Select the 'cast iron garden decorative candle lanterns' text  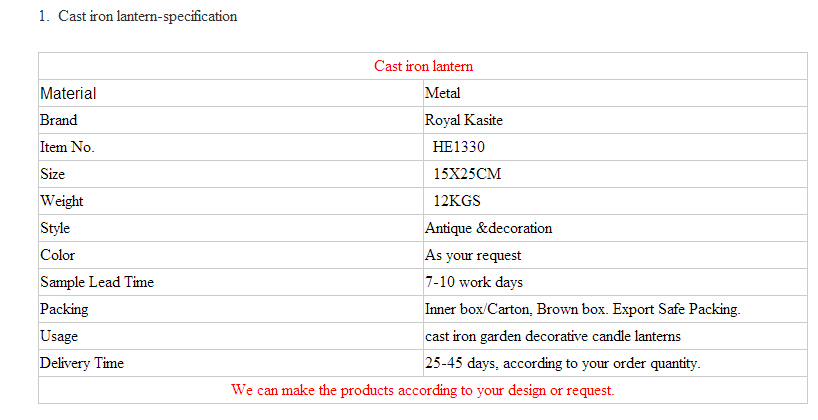[552, 336]
